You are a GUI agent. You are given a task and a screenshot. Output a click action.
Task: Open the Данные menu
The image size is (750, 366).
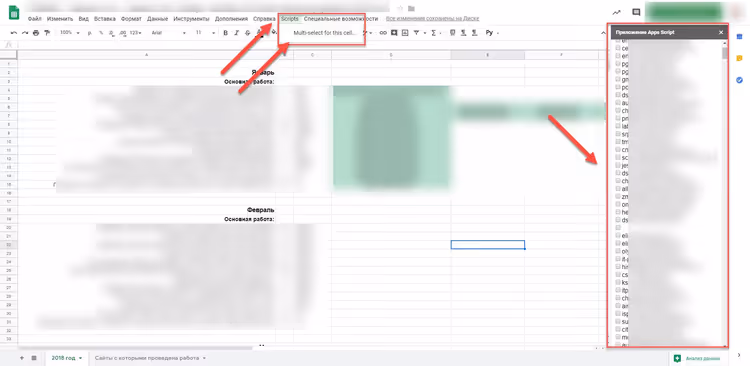coord(157,19)
